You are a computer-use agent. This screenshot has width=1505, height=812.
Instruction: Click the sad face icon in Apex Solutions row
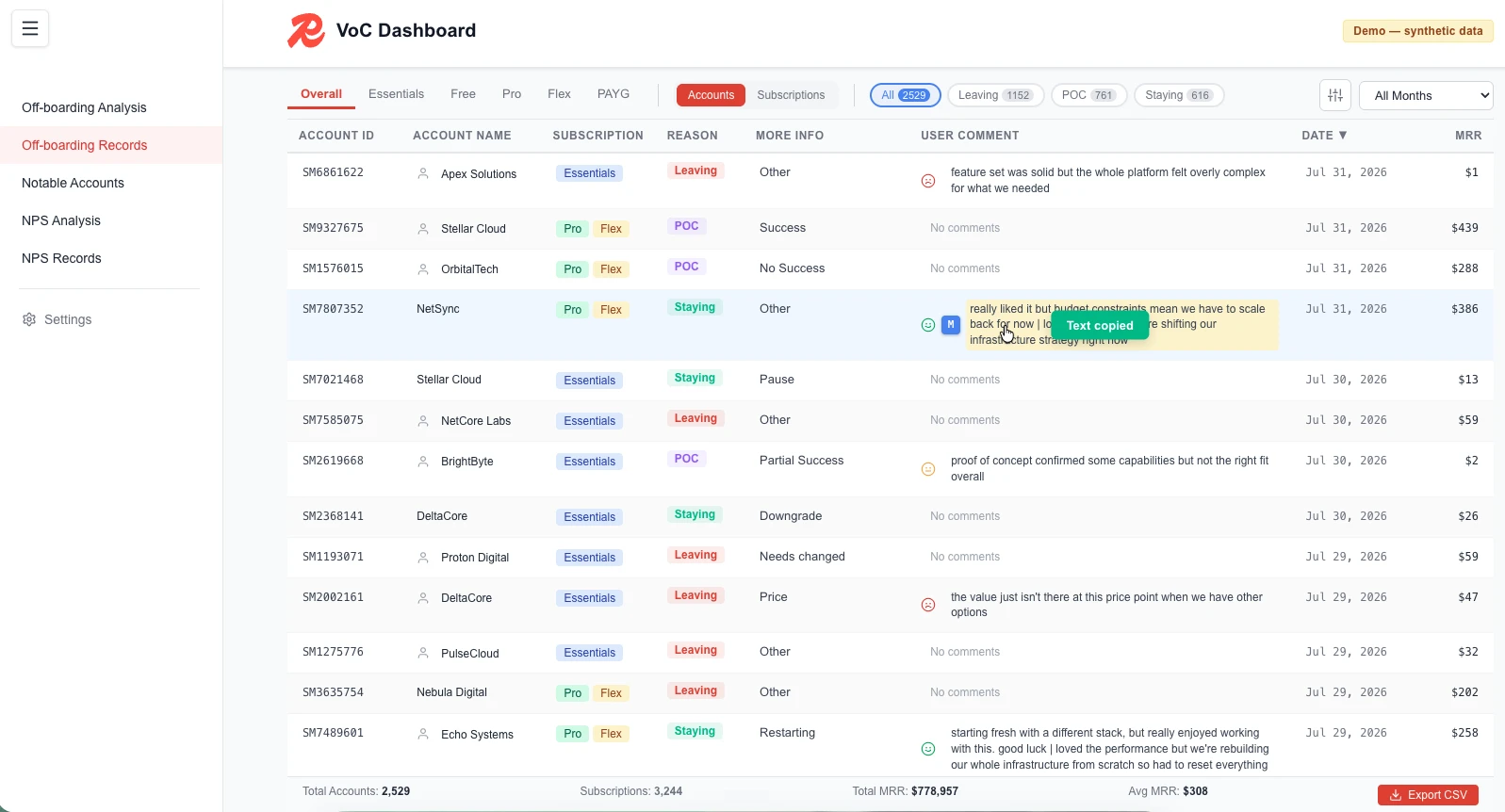pos(928,181)
